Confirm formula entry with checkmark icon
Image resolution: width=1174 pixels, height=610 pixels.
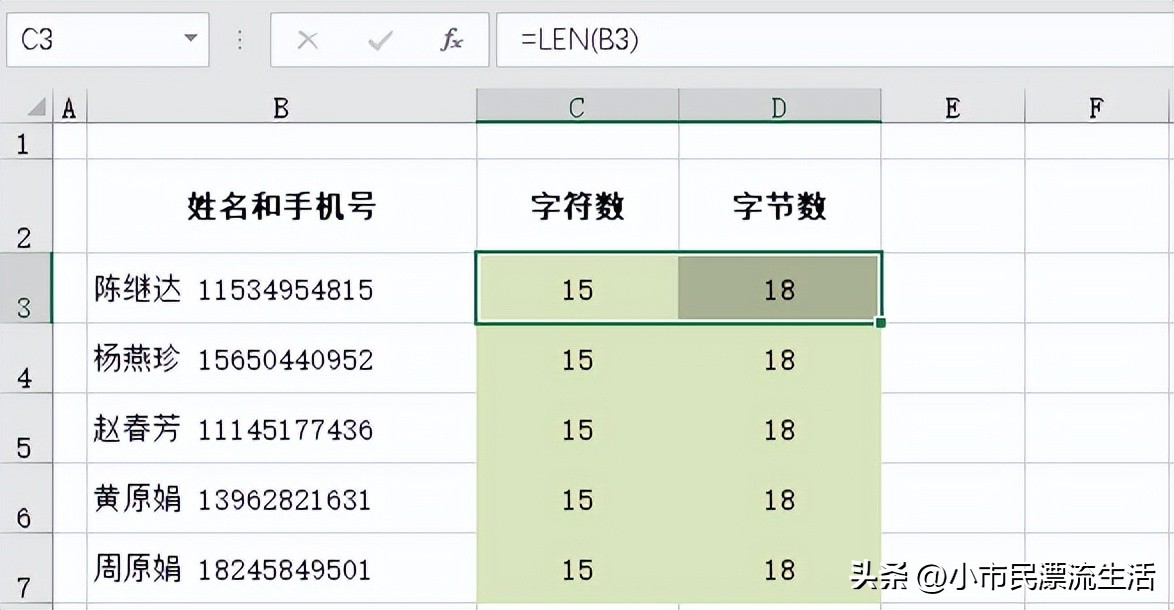coord(380,40)
